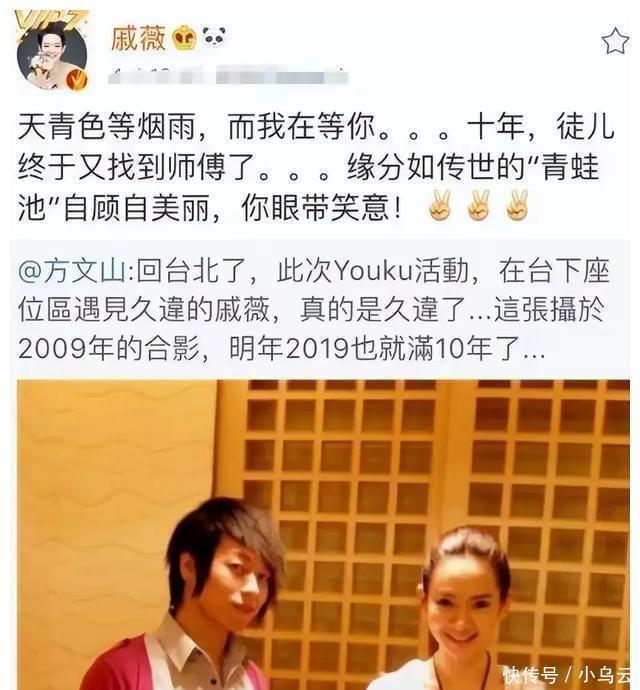
Task: Open the reposted 2009 group photo
Action: tap(324, 535)
